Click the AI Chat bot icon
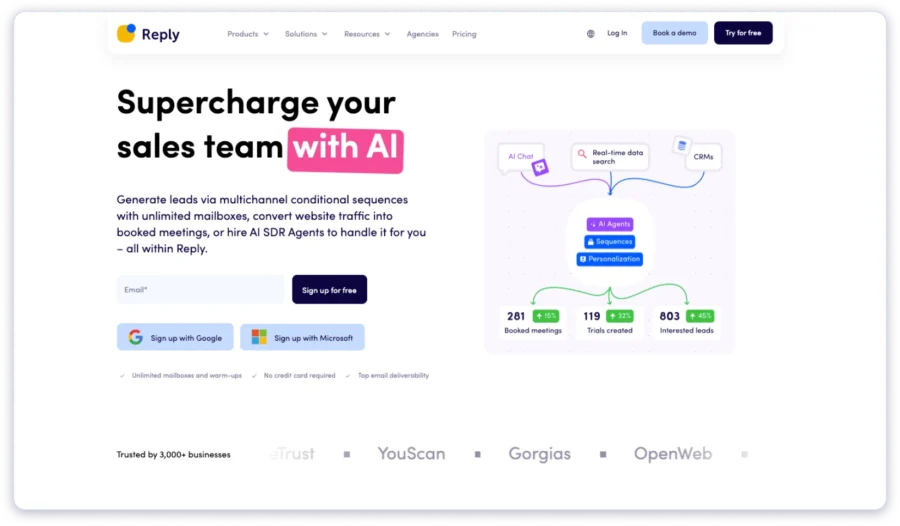This screenshot has height=526, width=900. 540,167
